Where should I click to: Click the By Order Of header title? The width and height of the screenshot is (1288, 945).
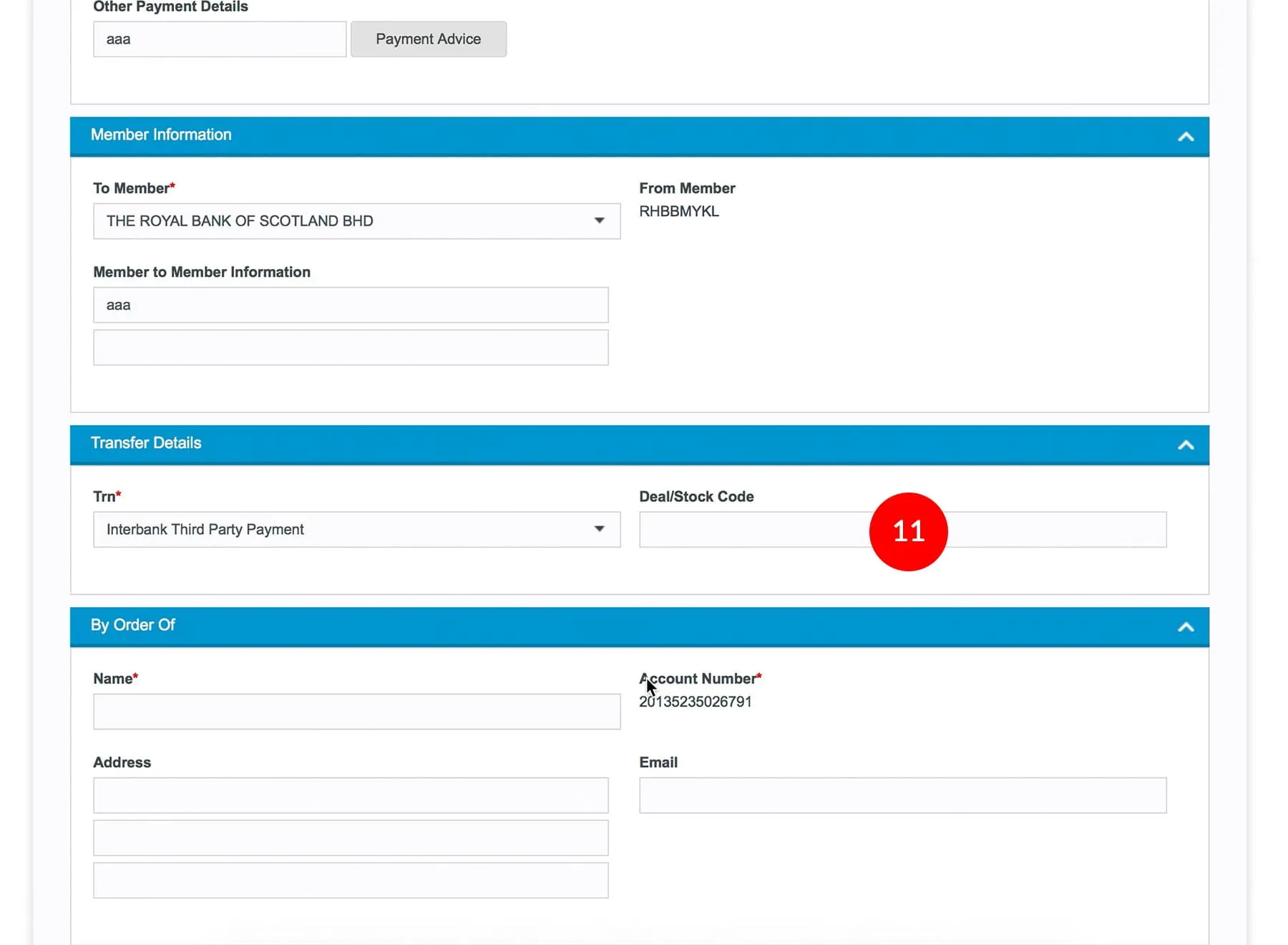coord(133,625)
